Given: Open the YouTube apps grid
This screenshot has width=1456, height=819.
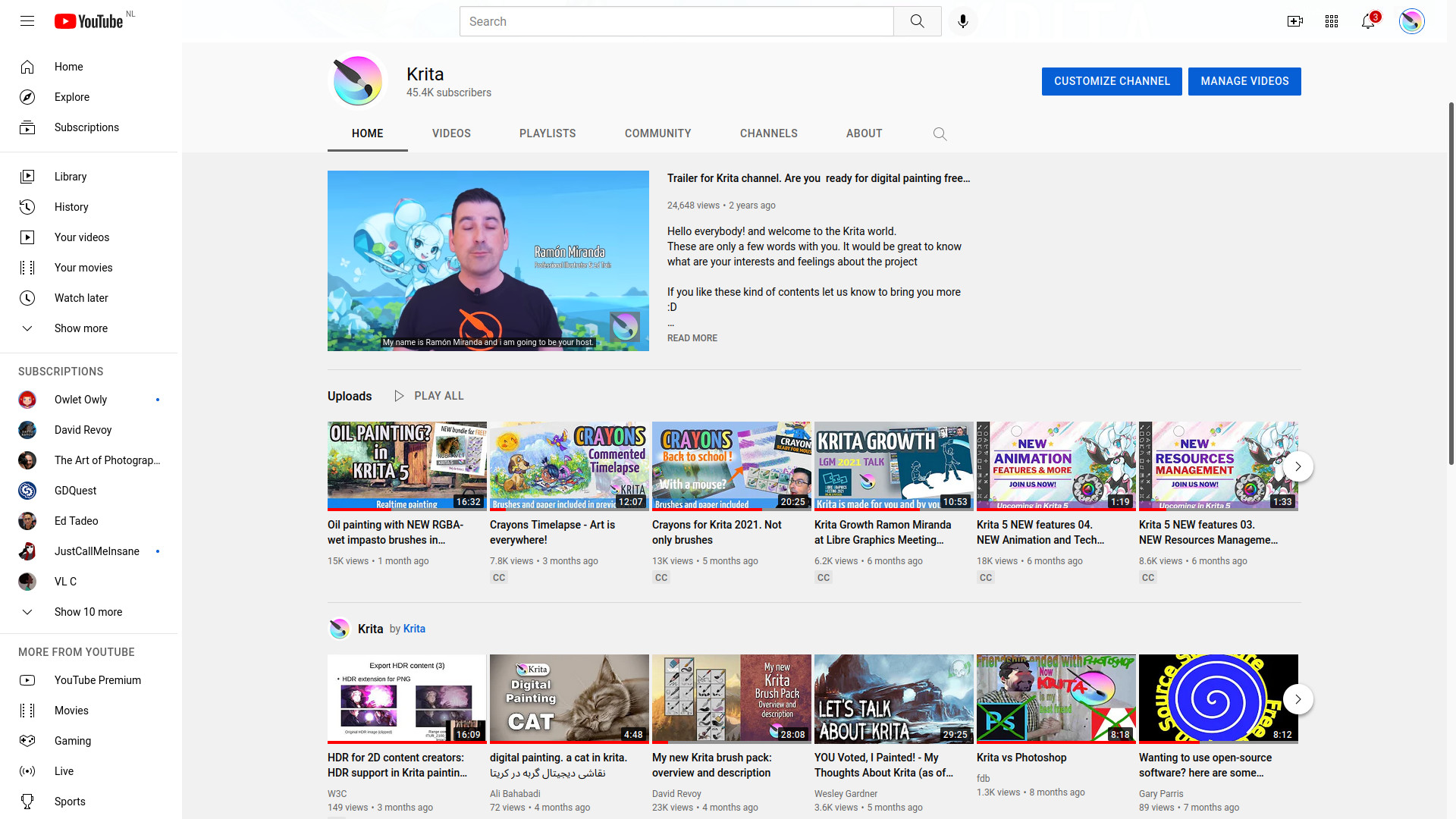Looking at the screenshot, I should (x=1331, y=20).
